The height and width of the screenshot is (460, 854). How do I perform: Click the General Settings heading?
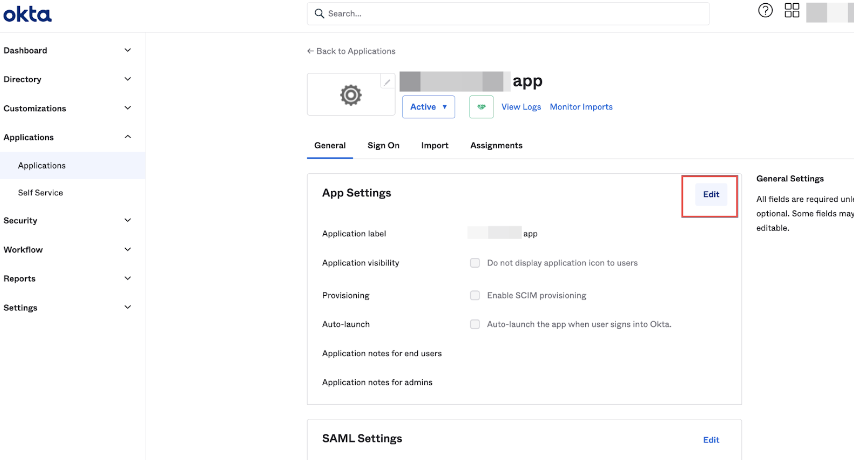coord(790,179)
